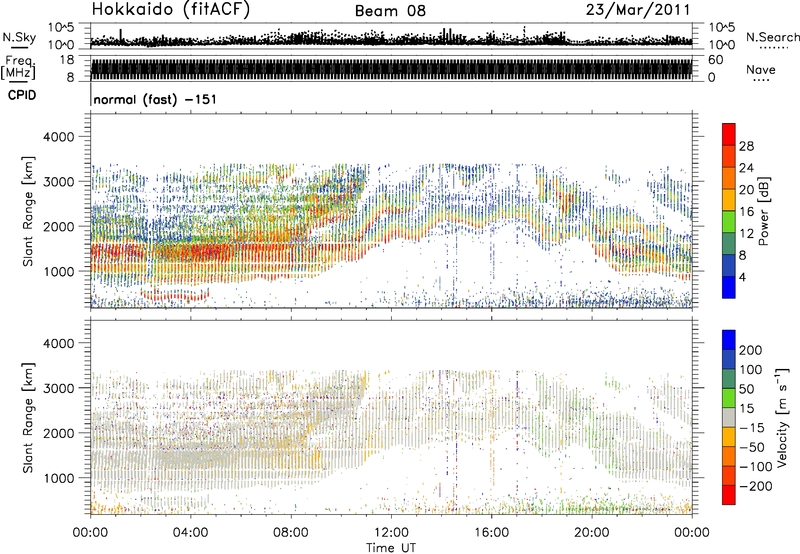800x554 pixels.
Task: Click the "16:00" time axis label
Action: 491,533
